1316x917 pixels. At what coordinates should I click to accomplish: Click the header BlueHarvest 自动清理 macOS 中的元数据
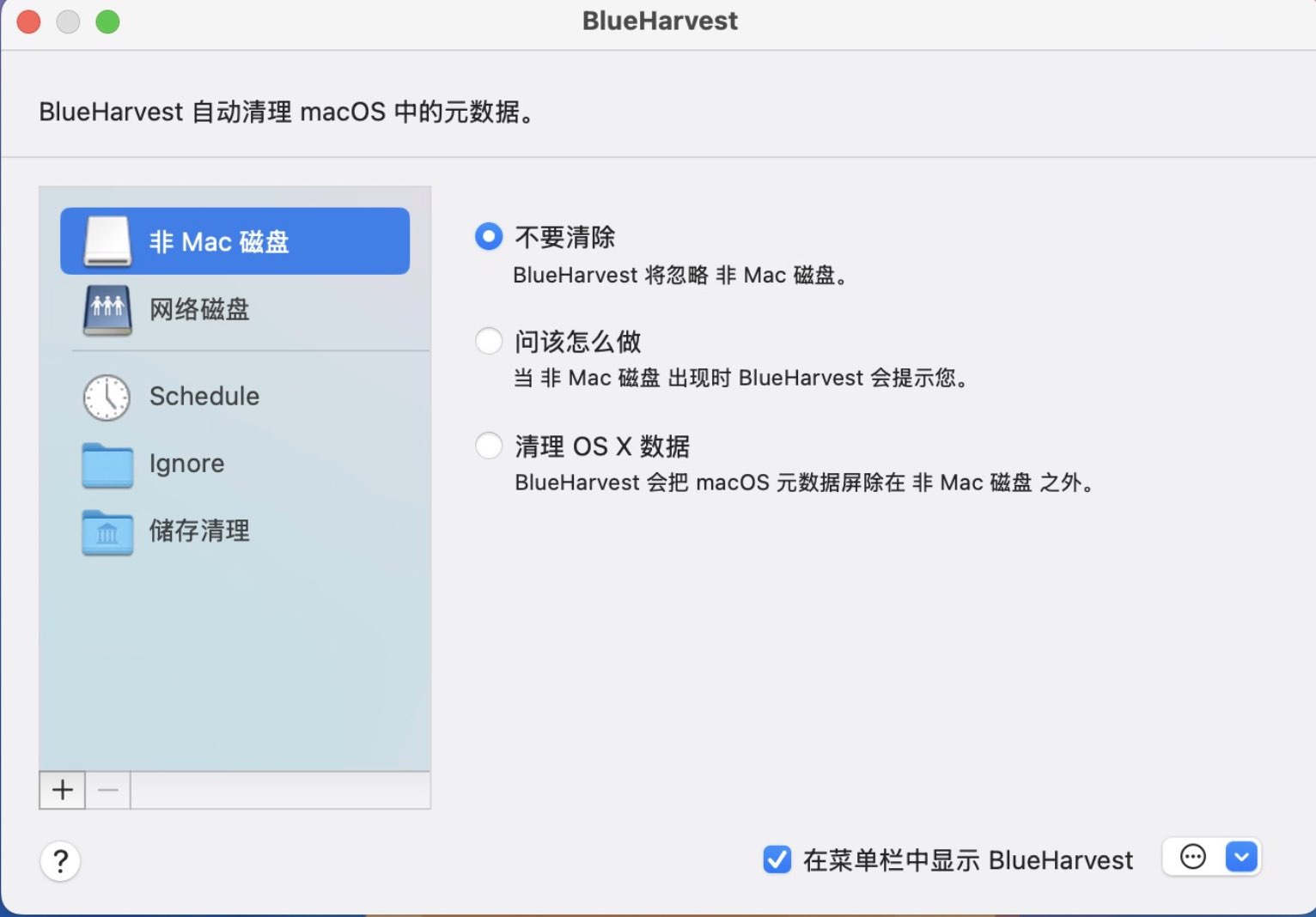(x=287, y=112)
